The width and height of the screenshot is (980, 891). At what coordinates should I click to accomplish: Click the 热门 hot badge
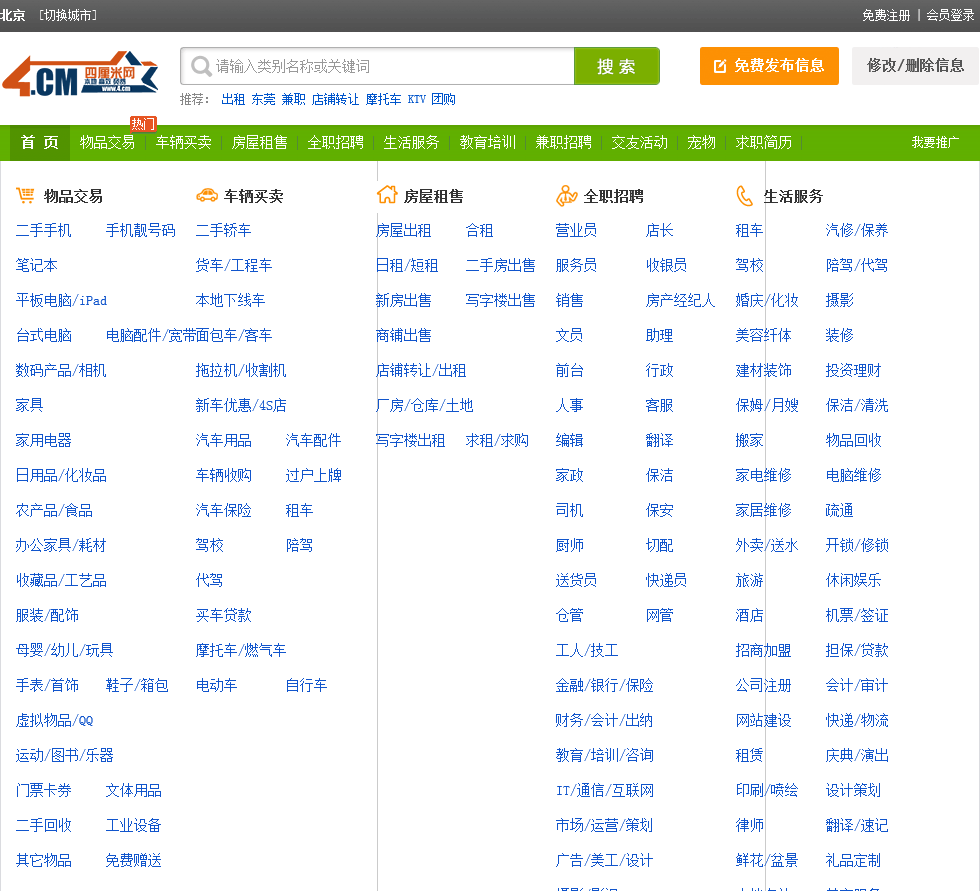(x=142, y=124)
